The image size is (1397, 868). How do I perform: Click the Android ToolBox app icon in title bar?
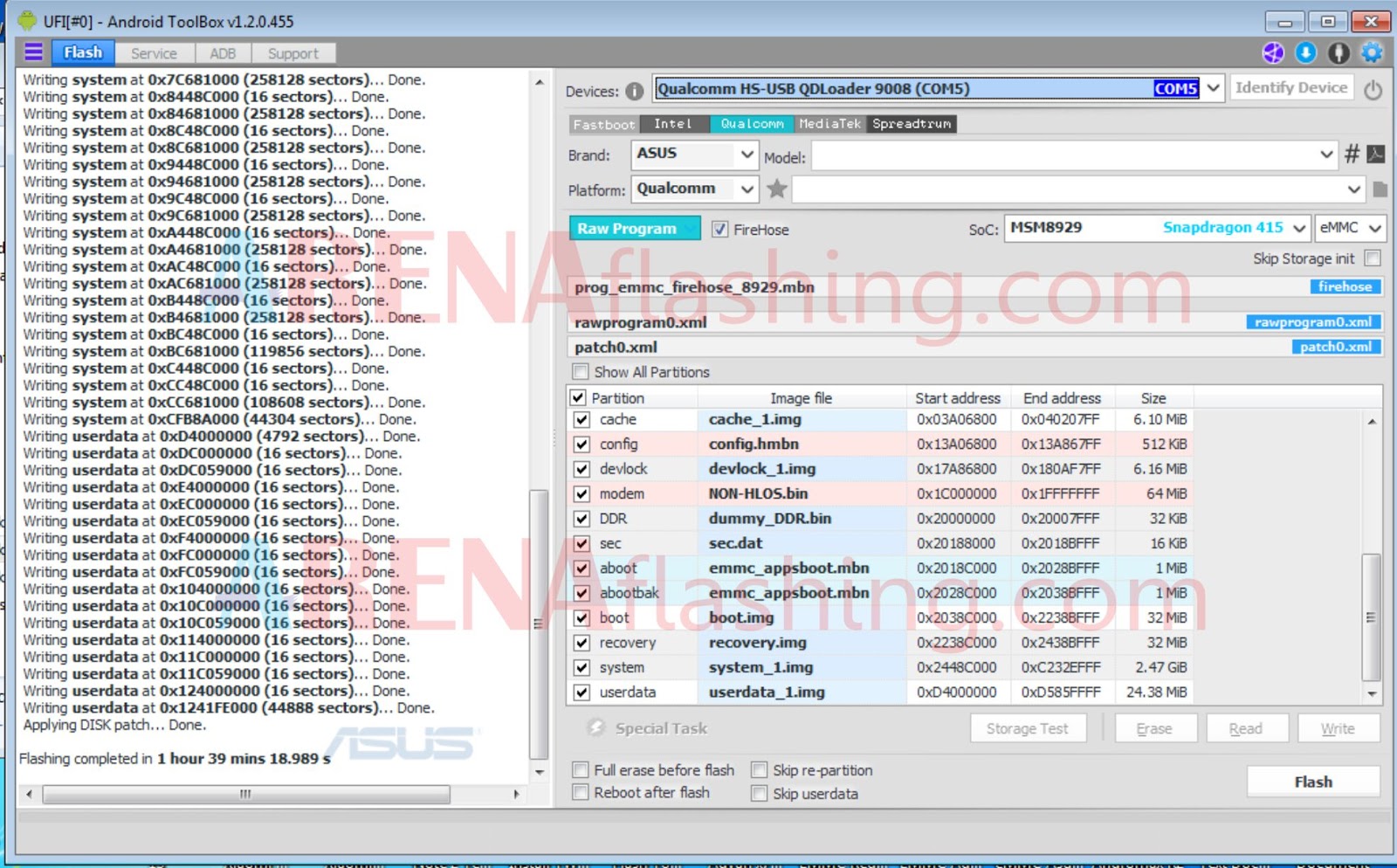tap(27, 20)
